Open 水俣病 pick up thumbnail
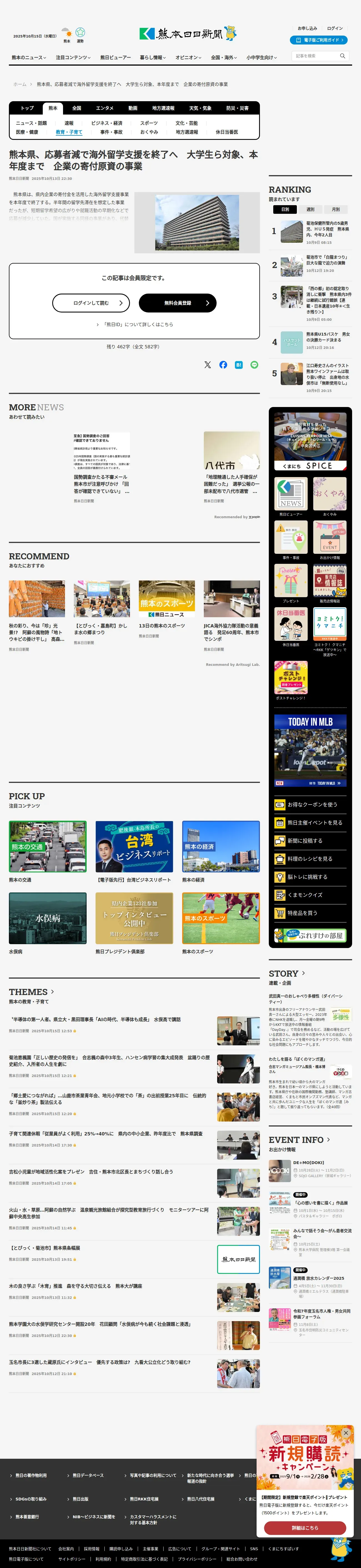This screenshot has width=361, height=1568. 47,918
